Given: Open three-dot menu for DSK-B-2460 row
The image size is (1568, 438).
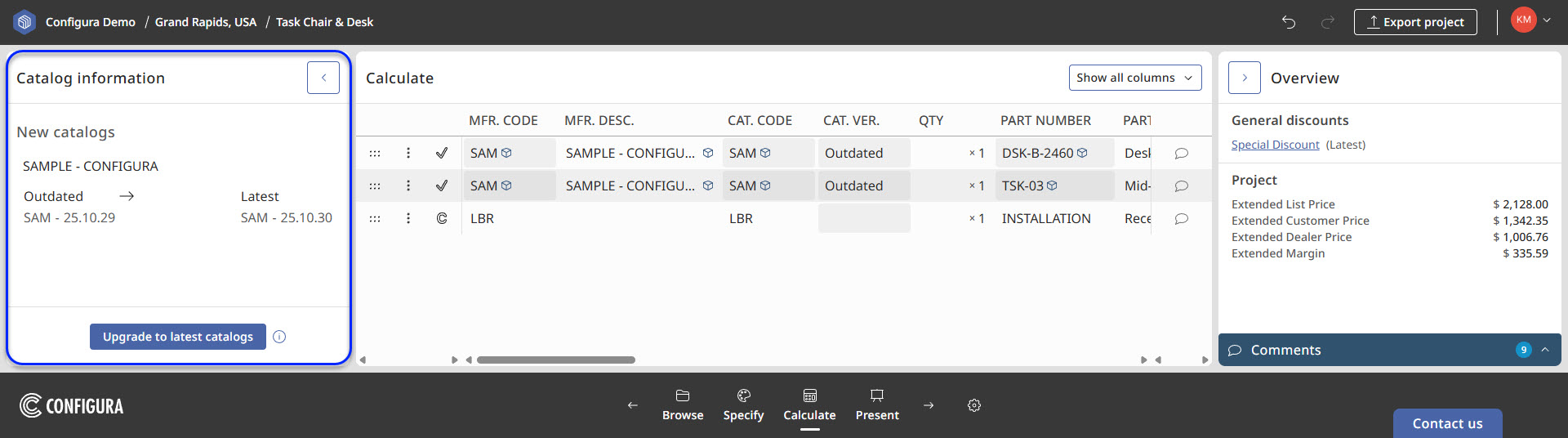Looking at the screenshot, I should pyautogui.click(x=408, y=153).
